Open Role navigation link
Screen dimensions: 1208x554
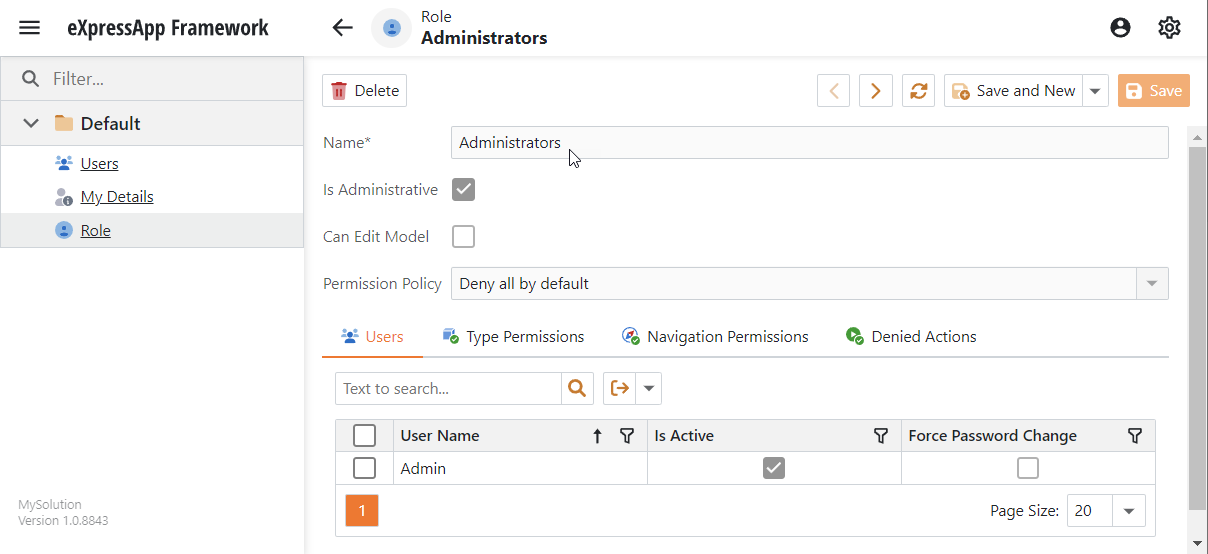point(96,230)
